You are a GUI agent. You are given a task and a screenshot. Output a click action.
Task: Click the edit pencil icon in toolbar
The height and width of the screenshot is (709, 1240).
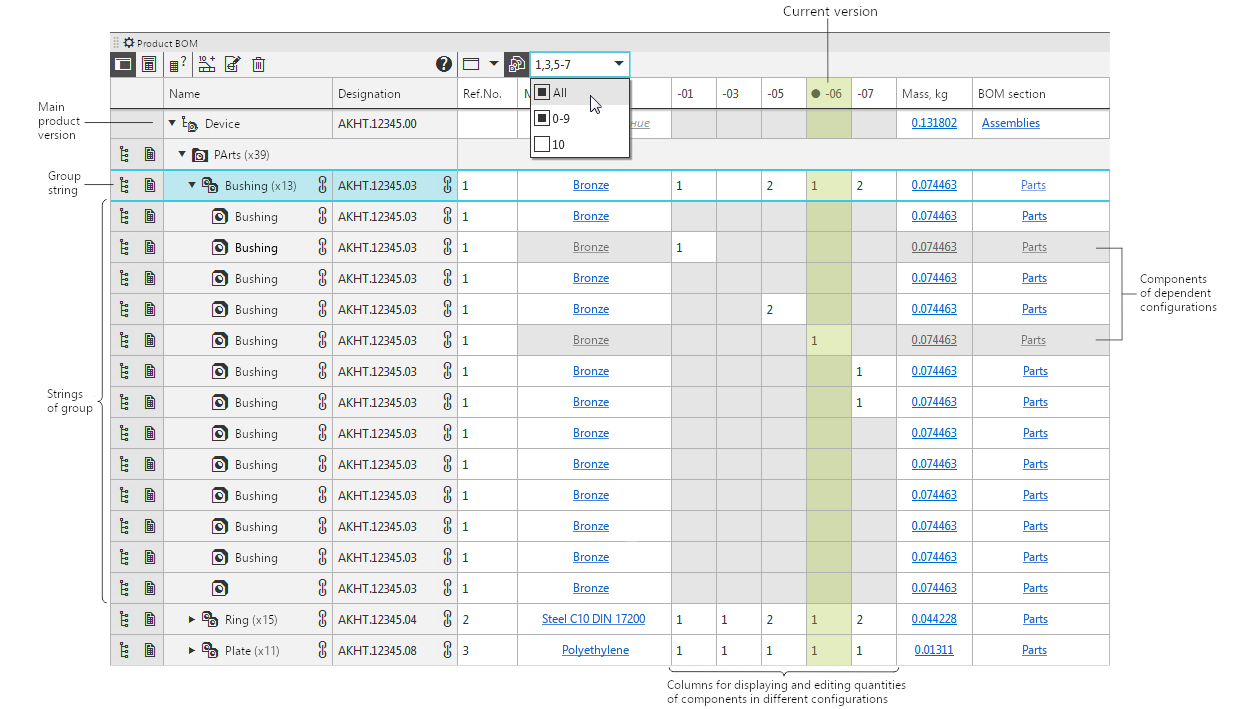click(x=233, y=65)
